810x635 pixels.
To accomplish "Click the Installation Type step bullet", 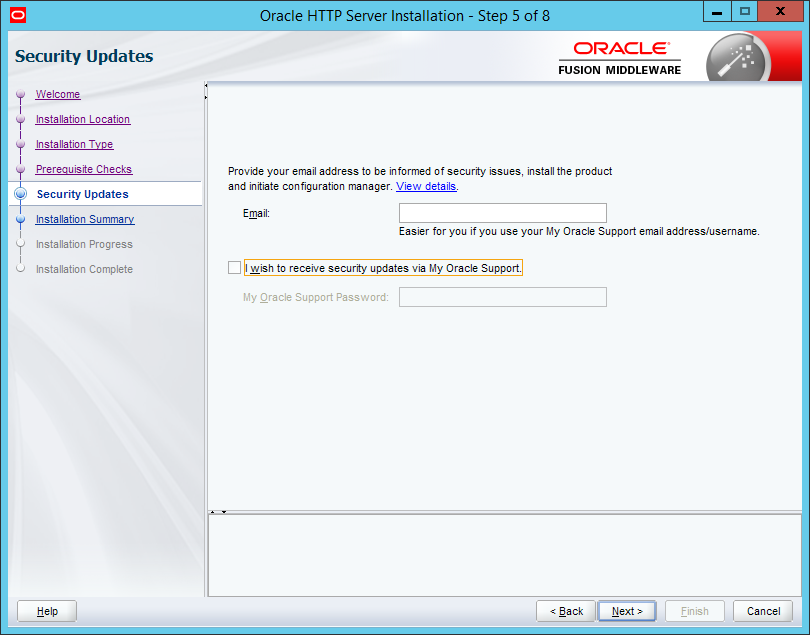I will [20, 145].
